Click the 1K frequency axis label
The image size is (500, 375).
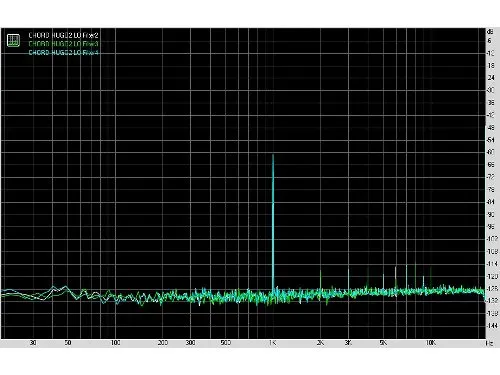(273, 343)
